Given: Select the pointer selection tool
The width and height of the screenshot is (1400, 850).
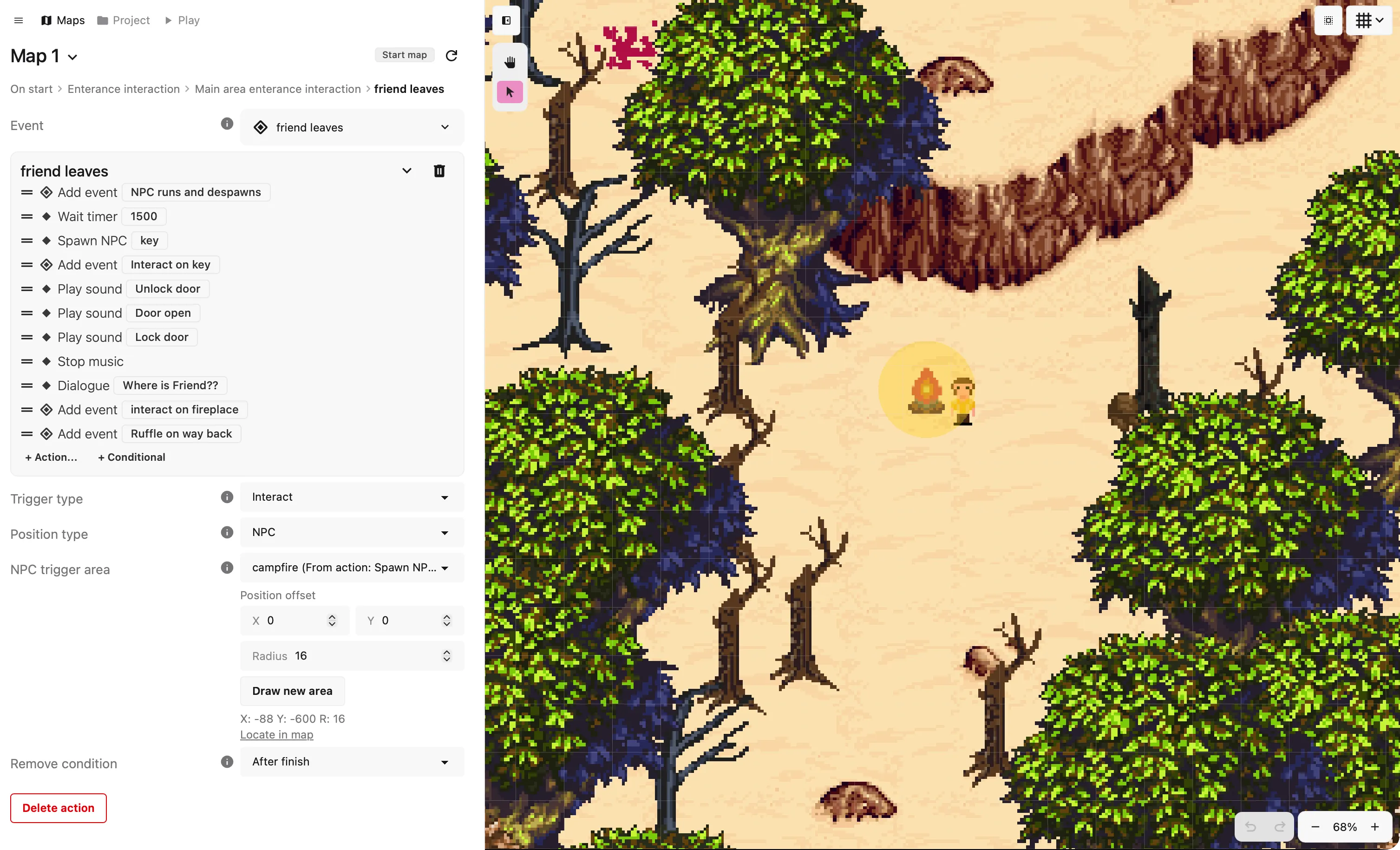Looking at the screenshot, I should 509,92.
